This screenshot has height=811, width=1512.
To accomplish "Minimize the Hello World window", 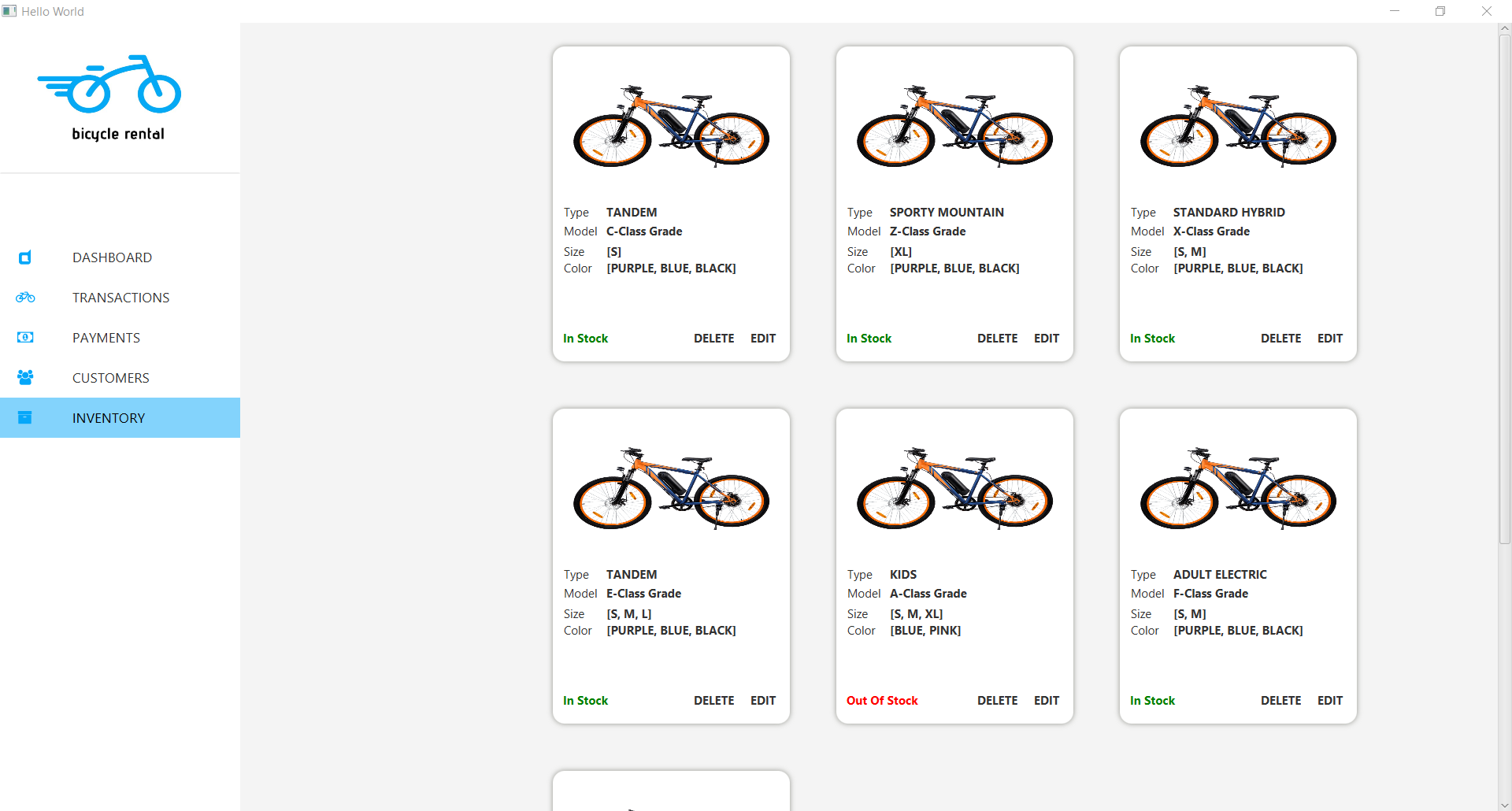I will [1395, 11].
